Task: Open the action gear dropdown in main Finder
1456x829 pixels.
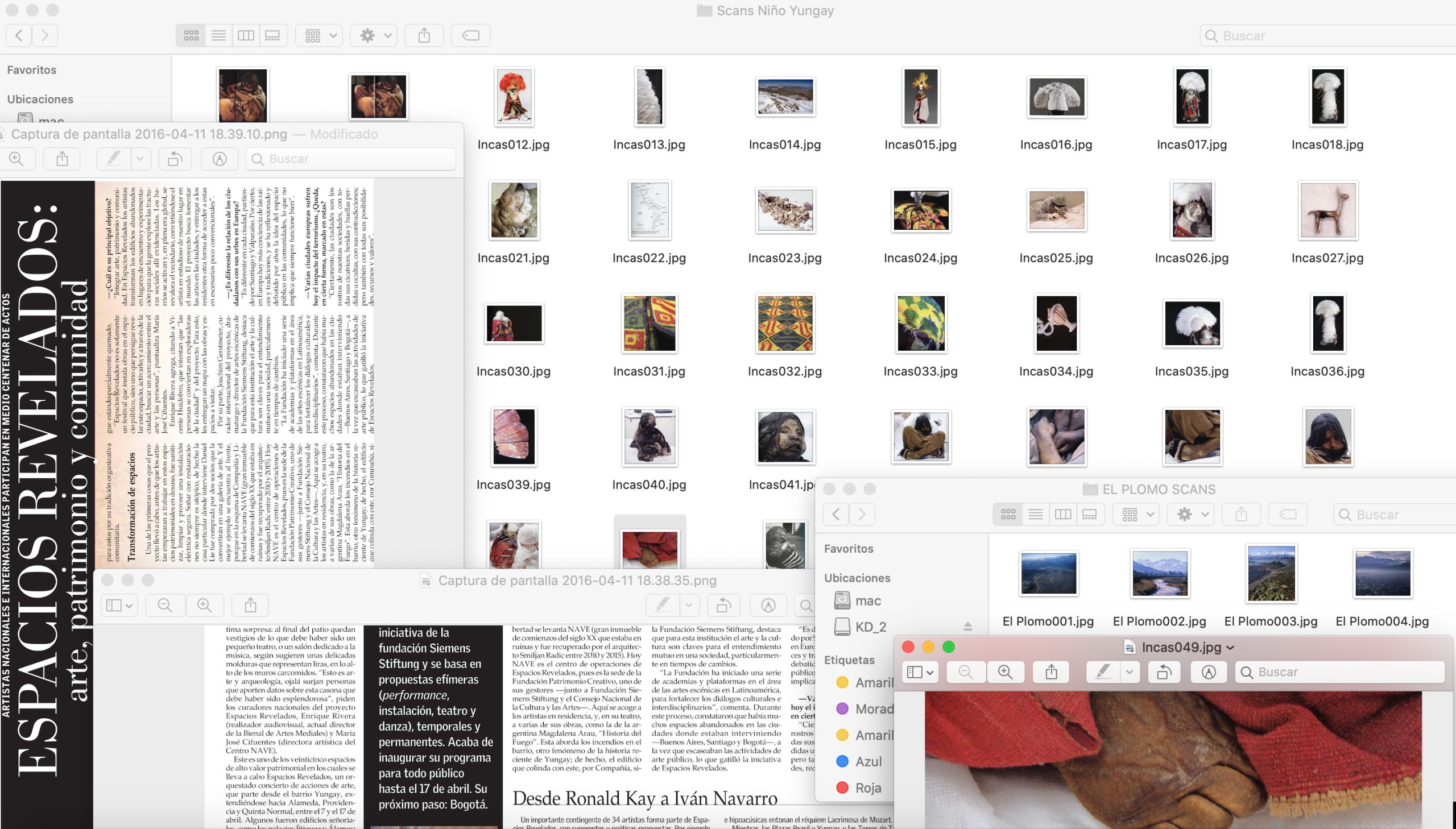Action: point(374,36)
